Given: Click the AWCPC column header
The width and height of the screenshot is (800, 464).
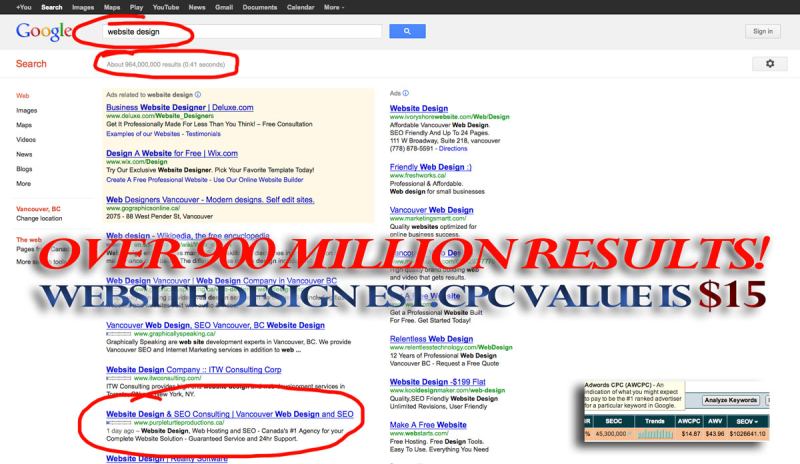Looking at the screenshot, I should point(688,421).
